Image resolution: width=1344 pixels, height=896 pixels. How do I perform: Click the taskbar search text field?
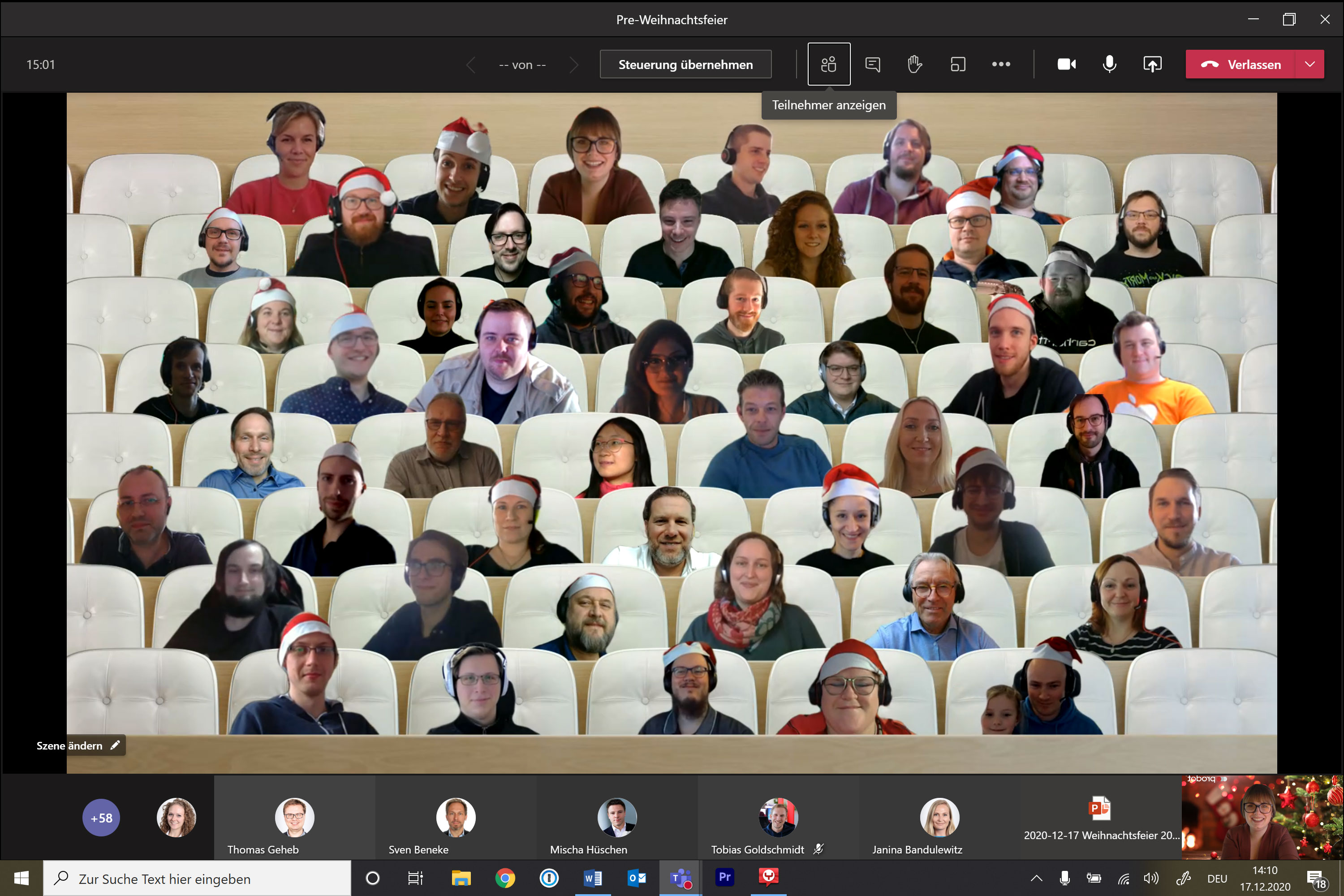pyautogui.click(x=197, y=878)
